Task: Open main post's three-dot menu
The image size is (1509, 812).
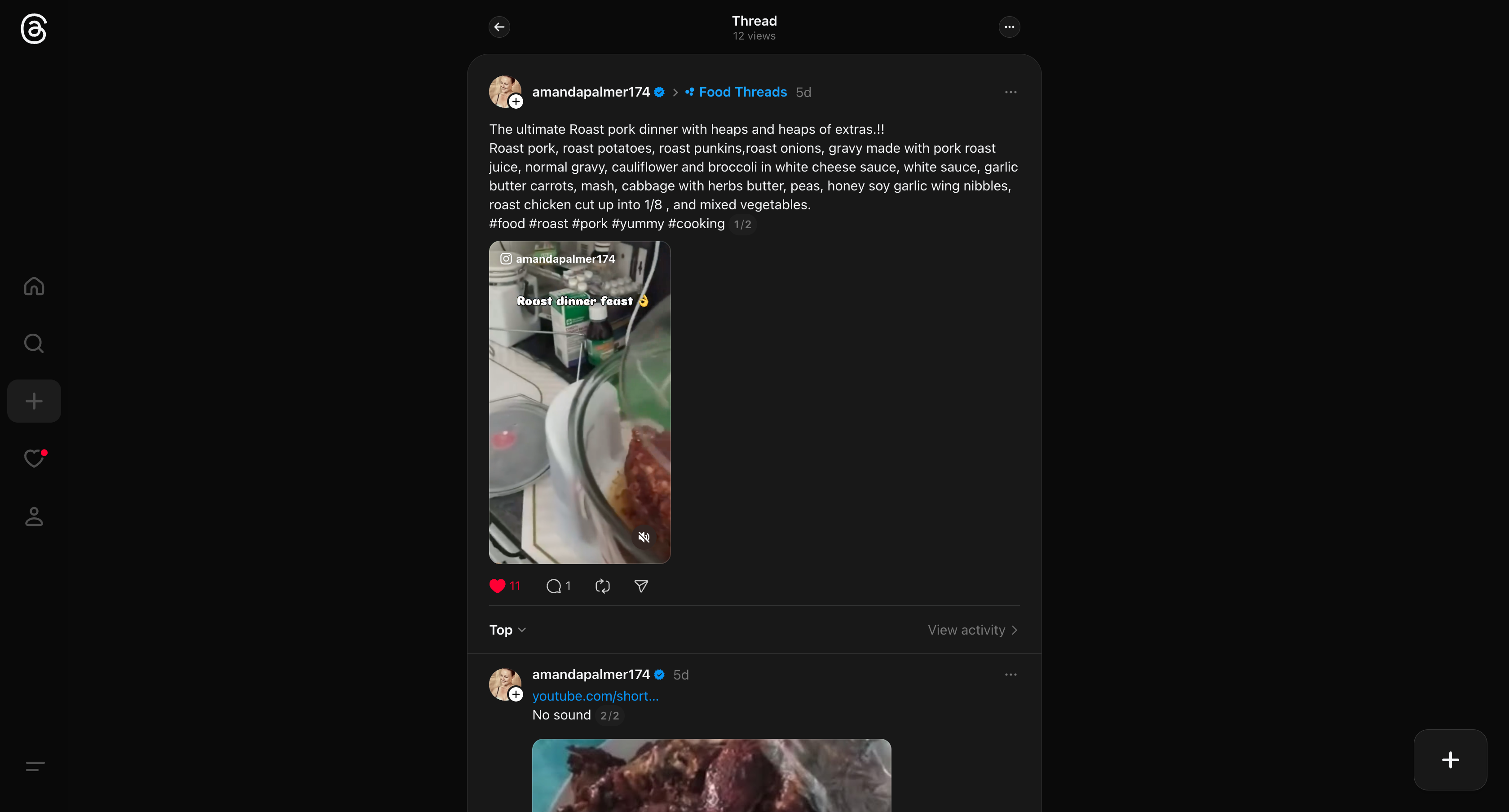Action: click(1010, 92)
